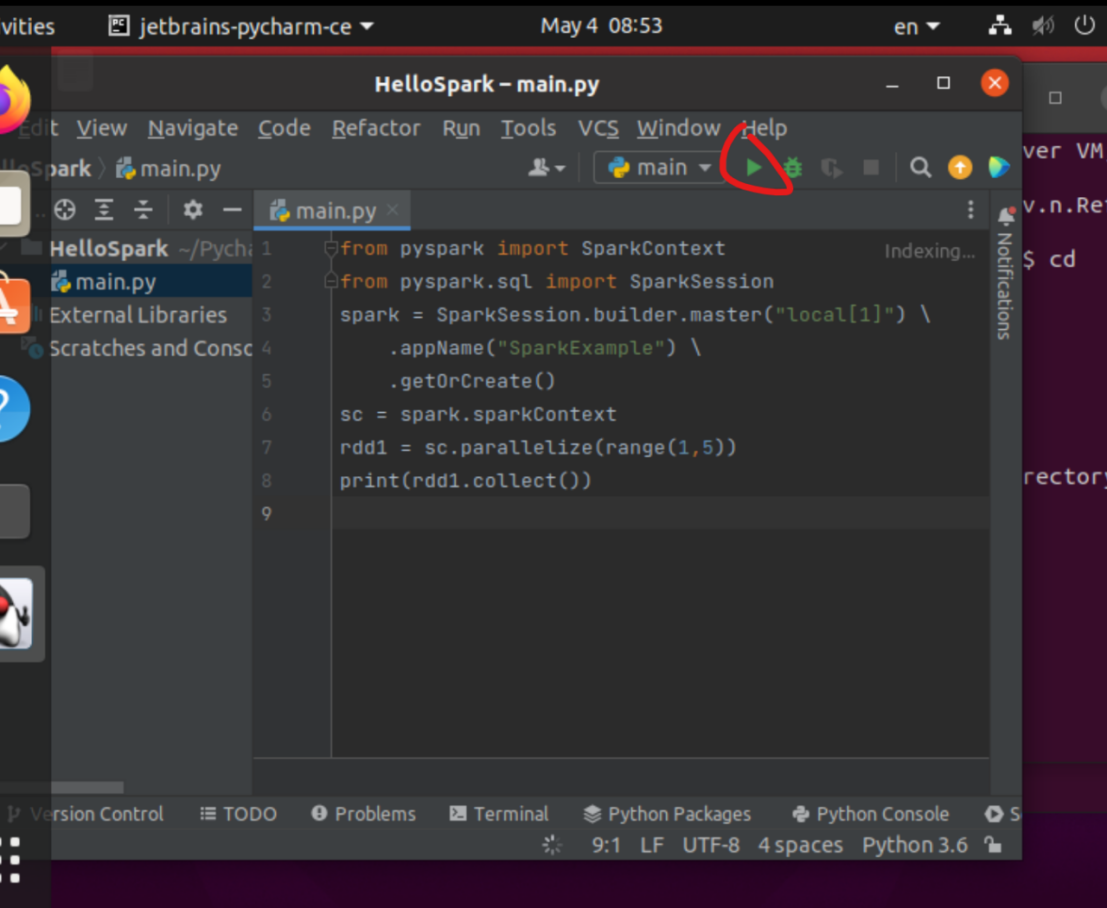This screenshot has width=1107, height=908.
Task: Start debugging with the green bug icon
Action: 793,167
